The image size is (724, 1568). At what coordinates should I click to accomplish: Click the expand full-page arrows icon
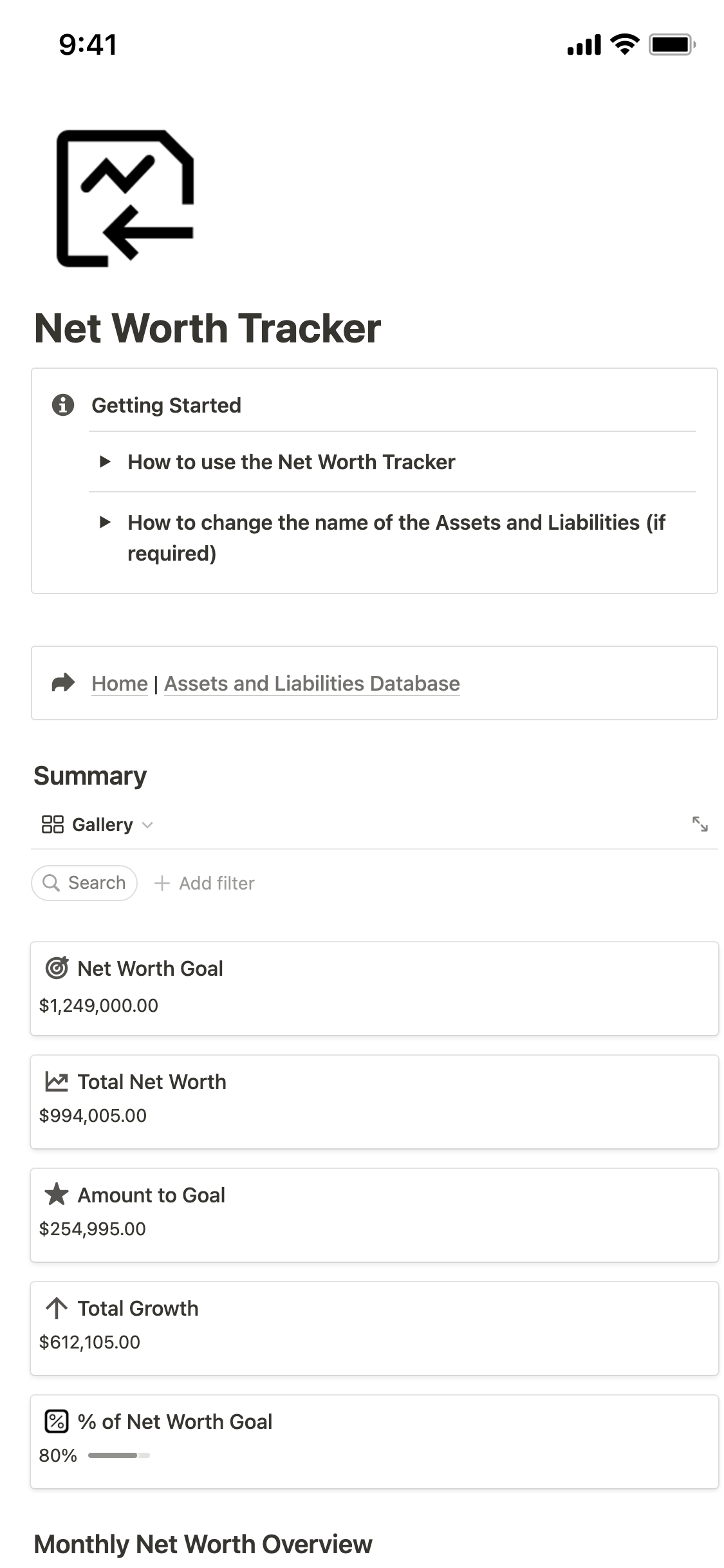point(700,824)
